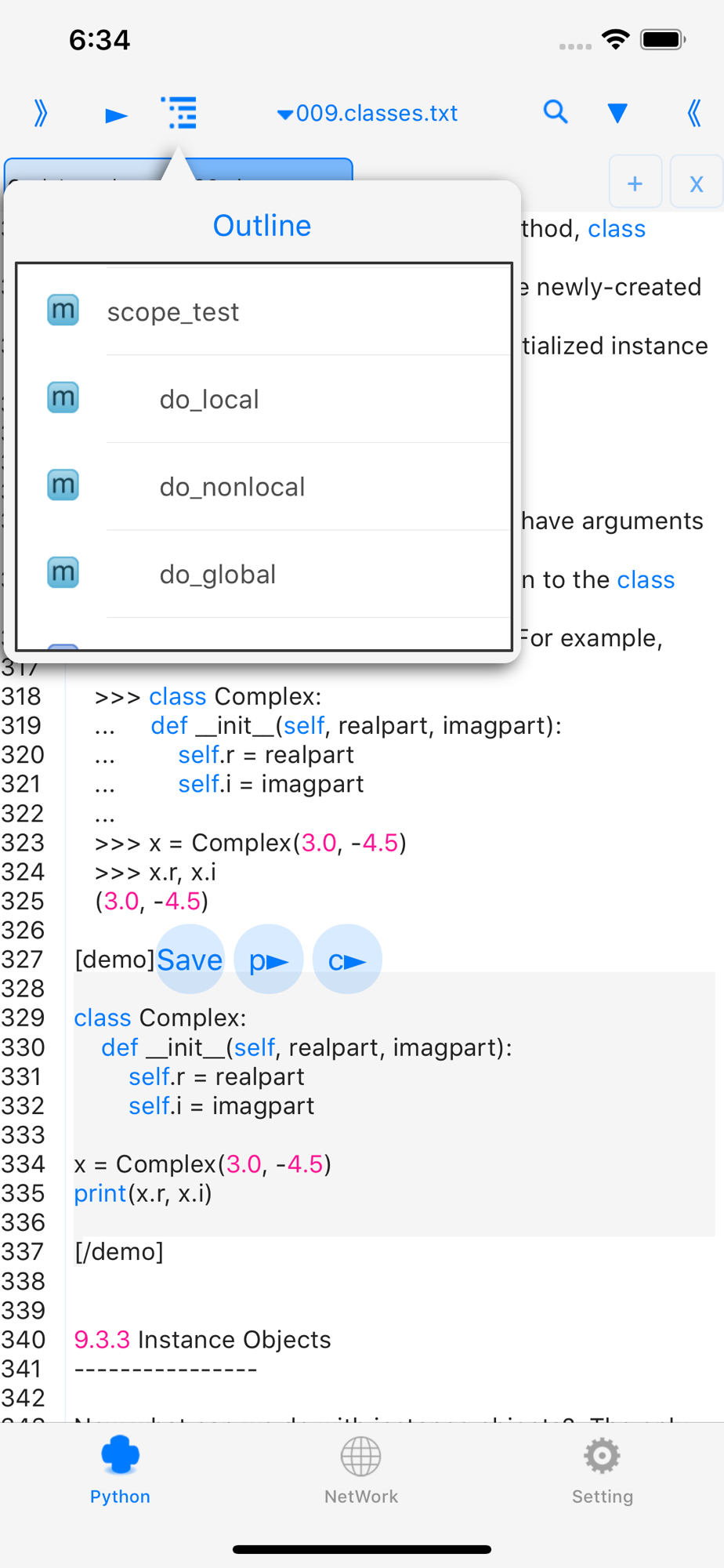This screenshot has height=1568, width=724.
Task: Open search with the magnifier icon
Action: (x=556, y=112)
